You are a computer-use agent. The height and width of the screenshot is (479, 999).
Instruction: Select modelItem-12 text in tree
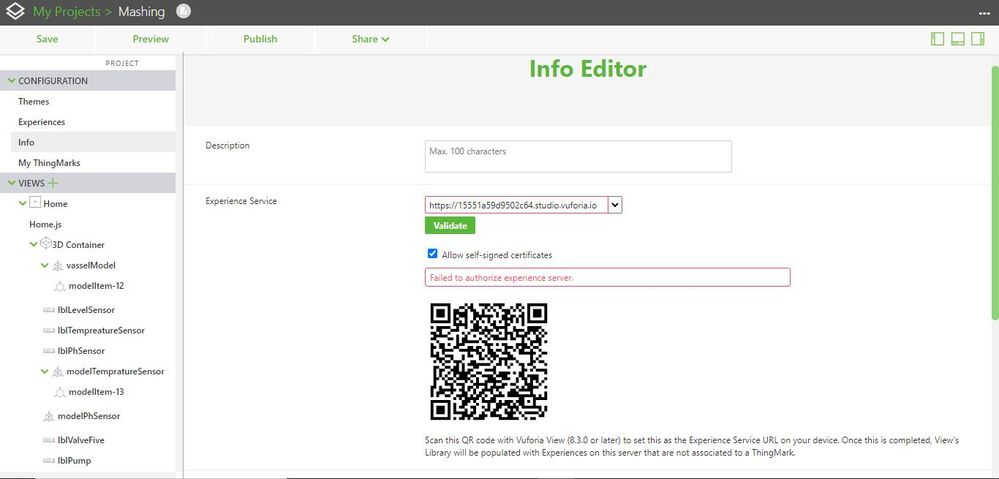(x=96, y=286)
